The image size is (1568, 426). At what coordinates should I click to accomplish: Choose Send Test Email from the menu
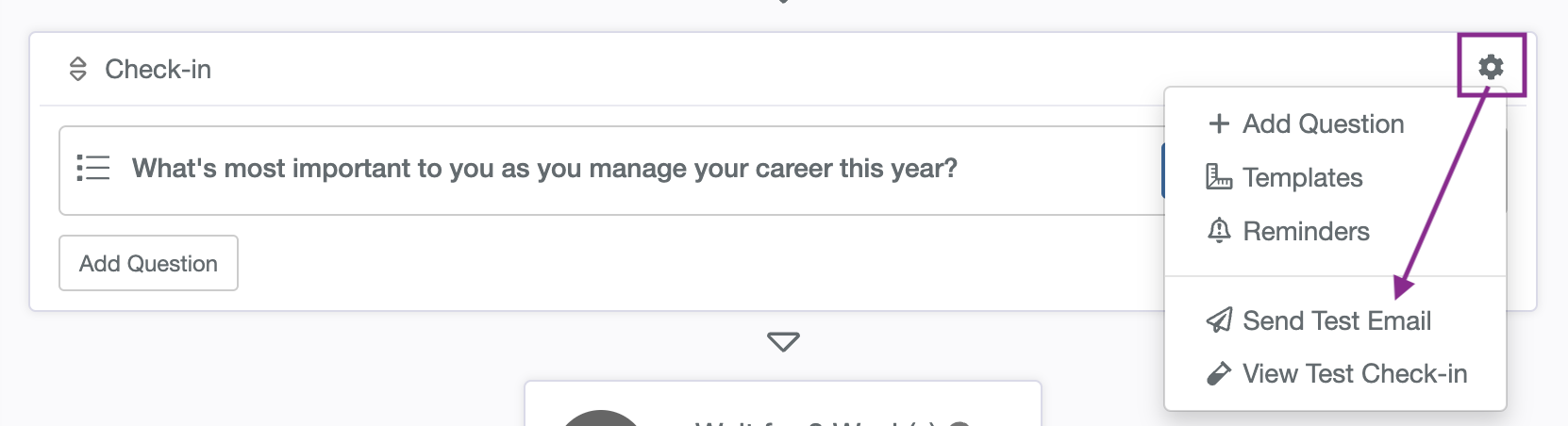(x=1335, y=320)
